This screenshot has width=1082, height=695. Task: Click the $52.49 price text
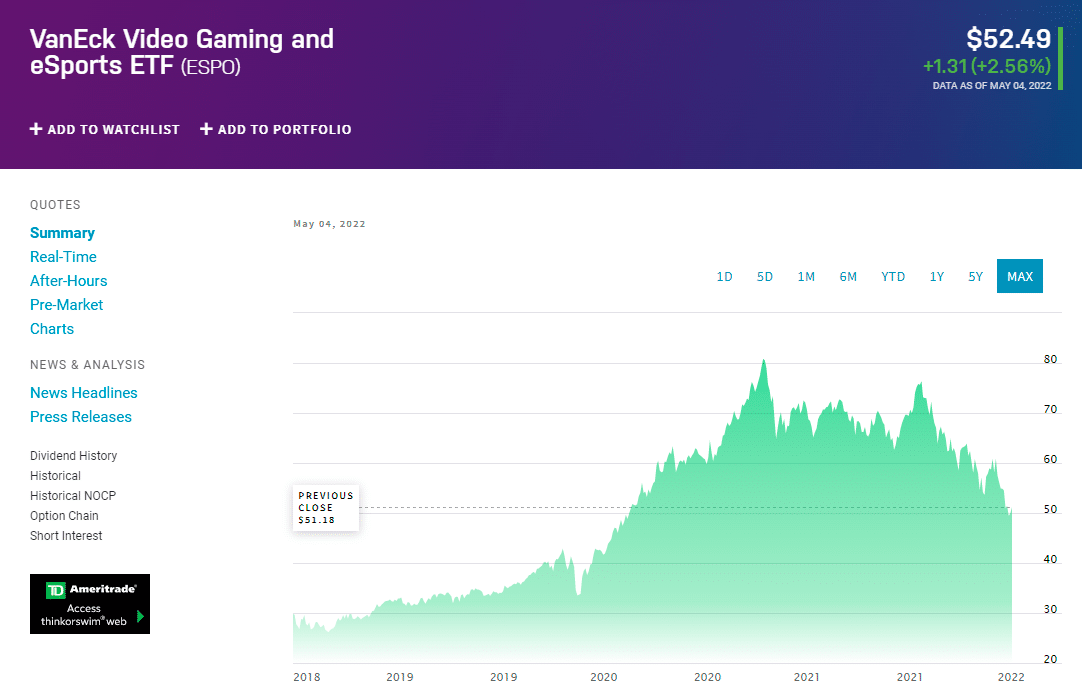tap(1008, 39)
